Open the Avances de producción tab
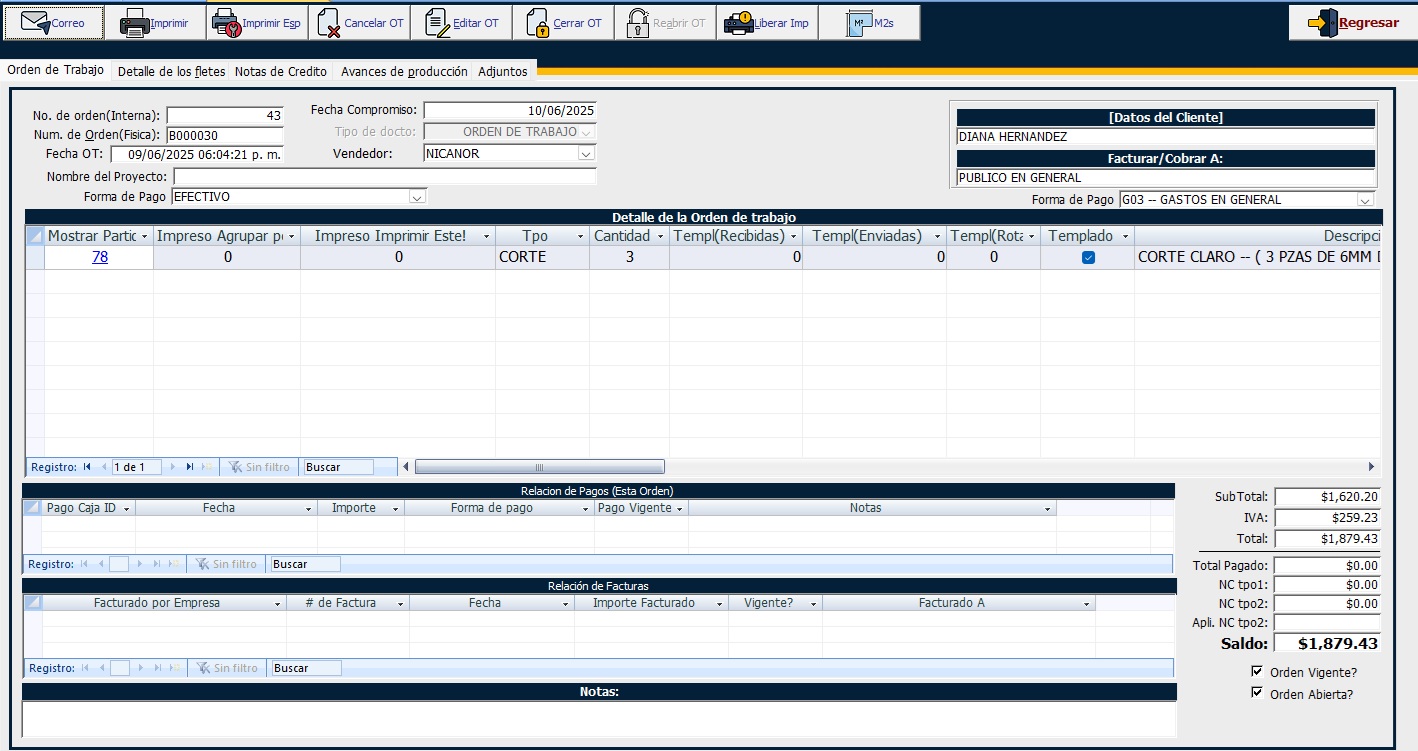 [404, 72]
